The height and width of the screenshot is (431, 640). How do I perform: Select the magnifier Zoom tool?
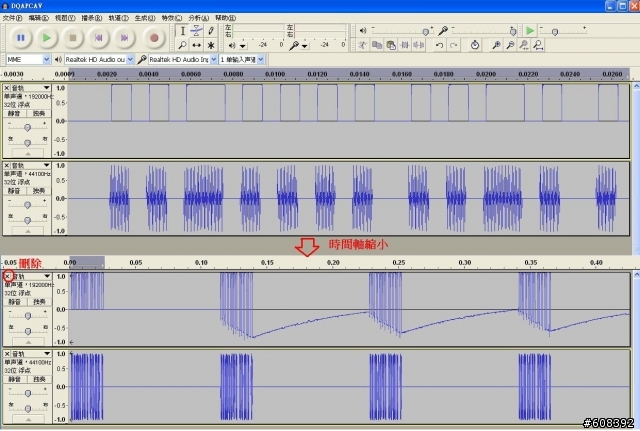pos(182,45)
